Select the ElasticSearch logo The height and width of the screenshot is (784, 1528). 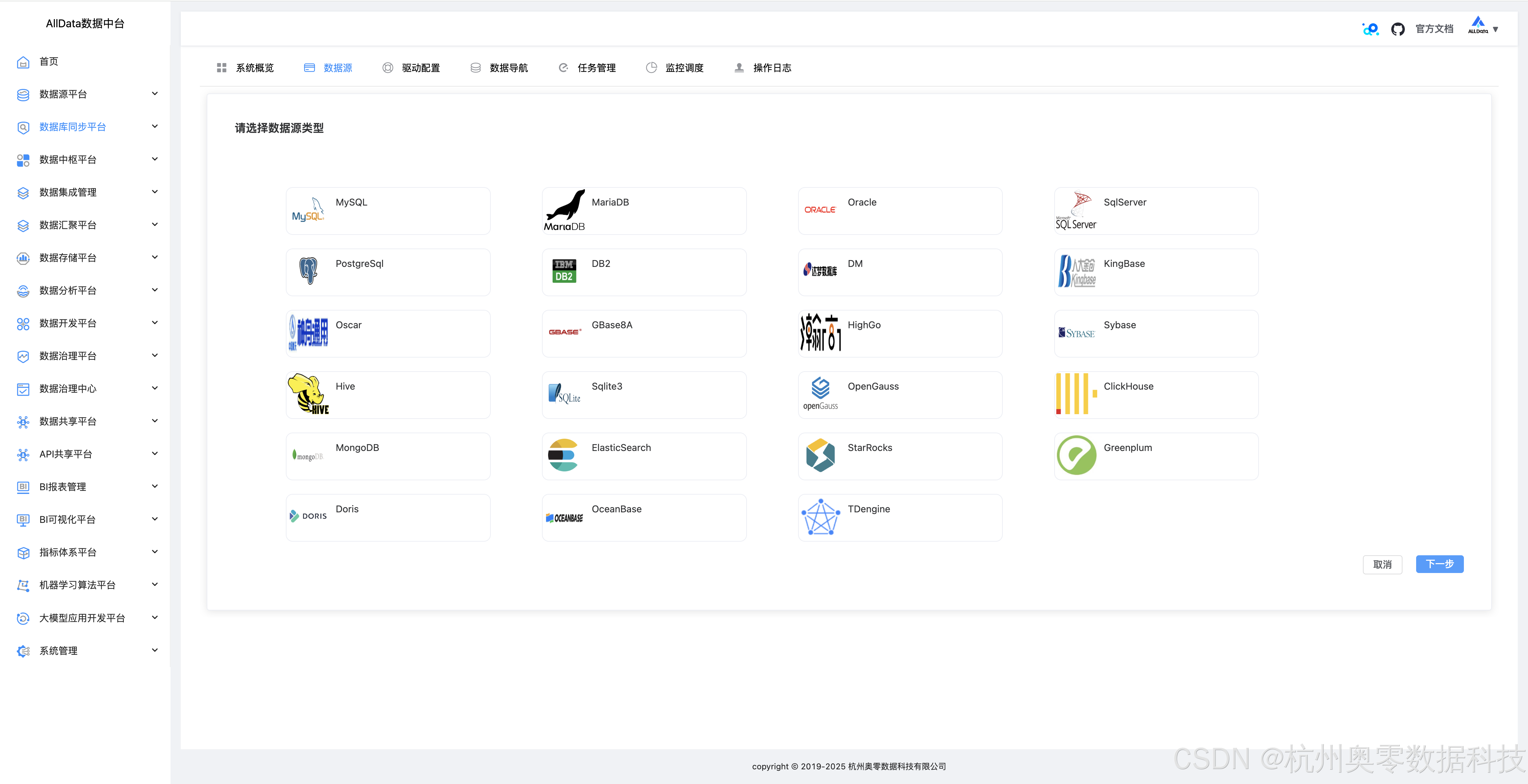563,455
